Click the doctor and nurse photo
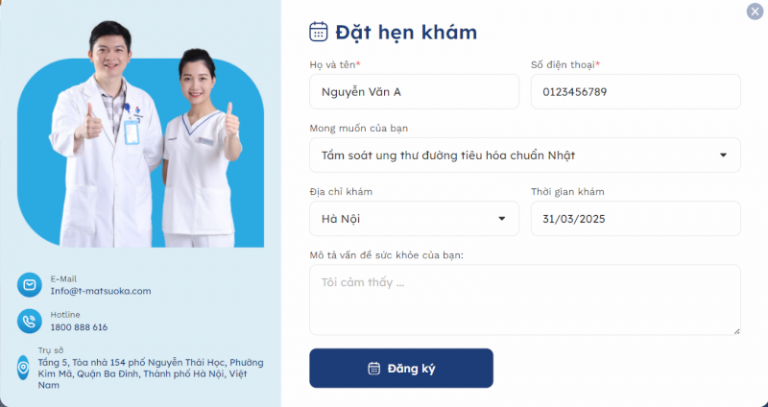This screenshot has width=768, height=407. coord(141,134)
